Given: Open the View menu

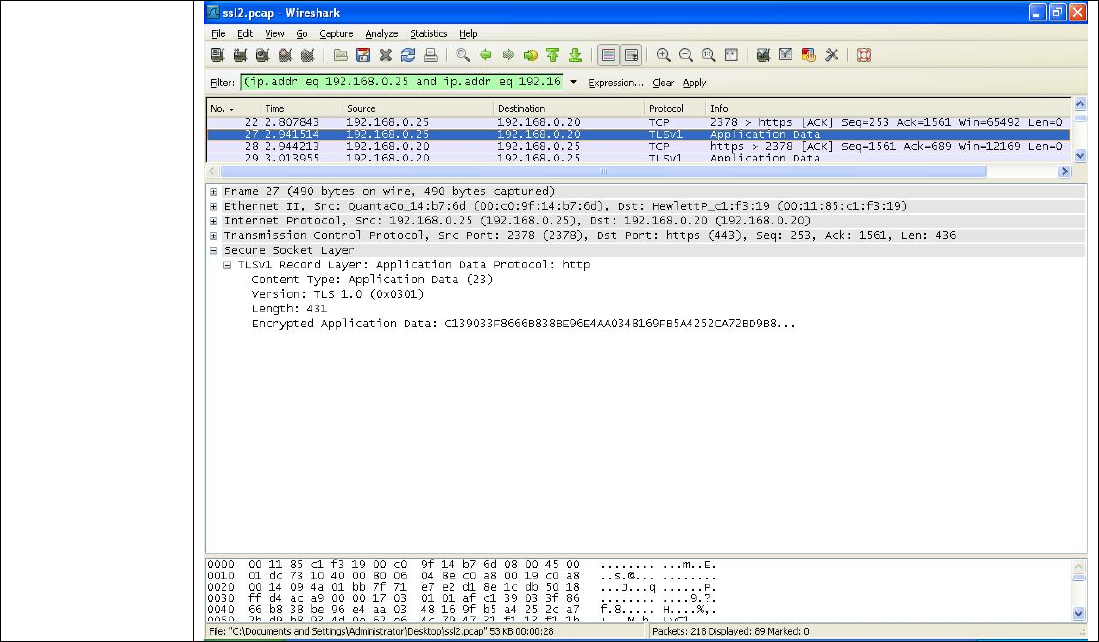Looking at the screenshot, I should (x=275, y=34).
